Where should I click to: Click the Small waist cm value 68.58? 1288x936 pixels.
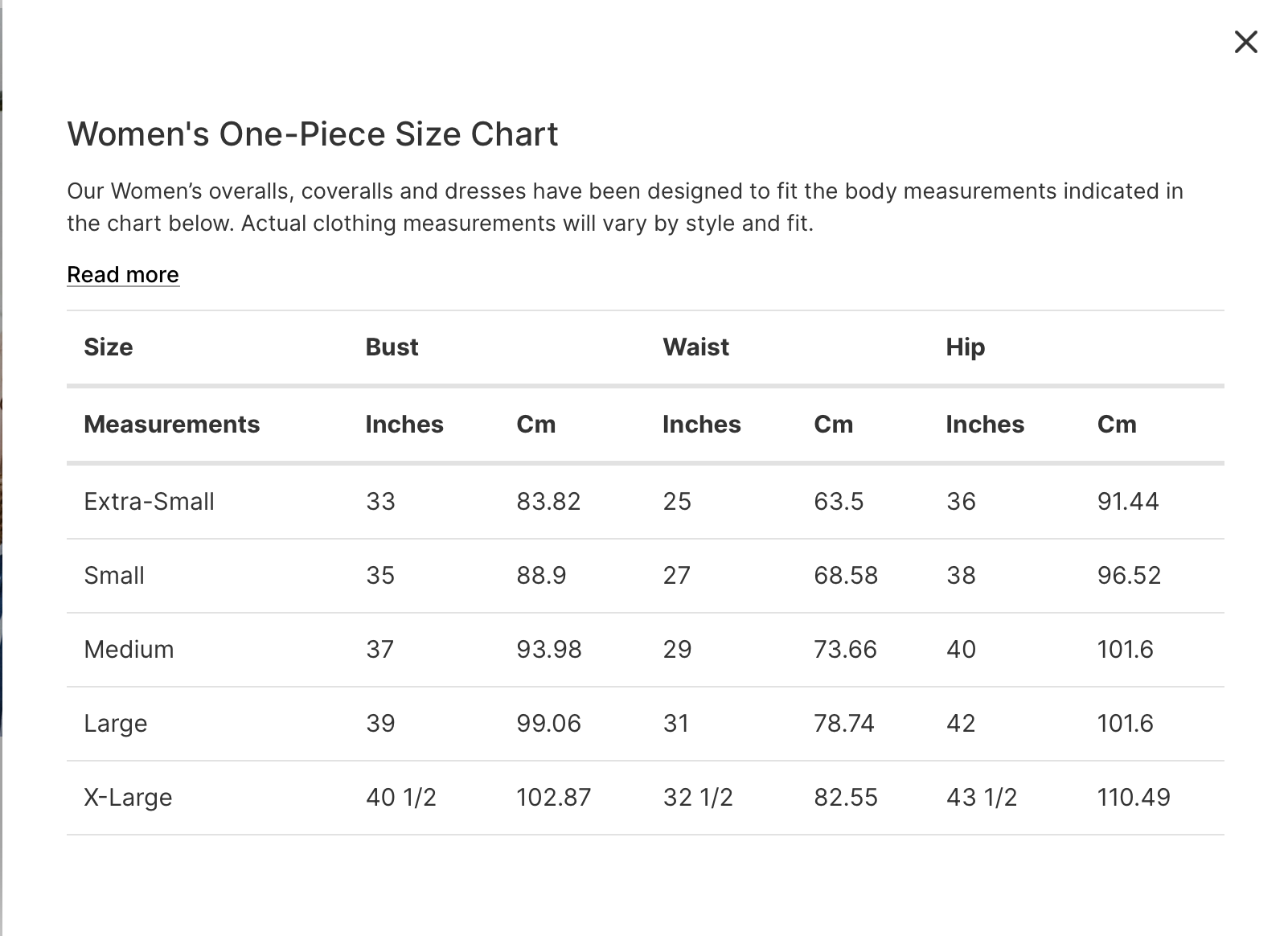point(846,576)
